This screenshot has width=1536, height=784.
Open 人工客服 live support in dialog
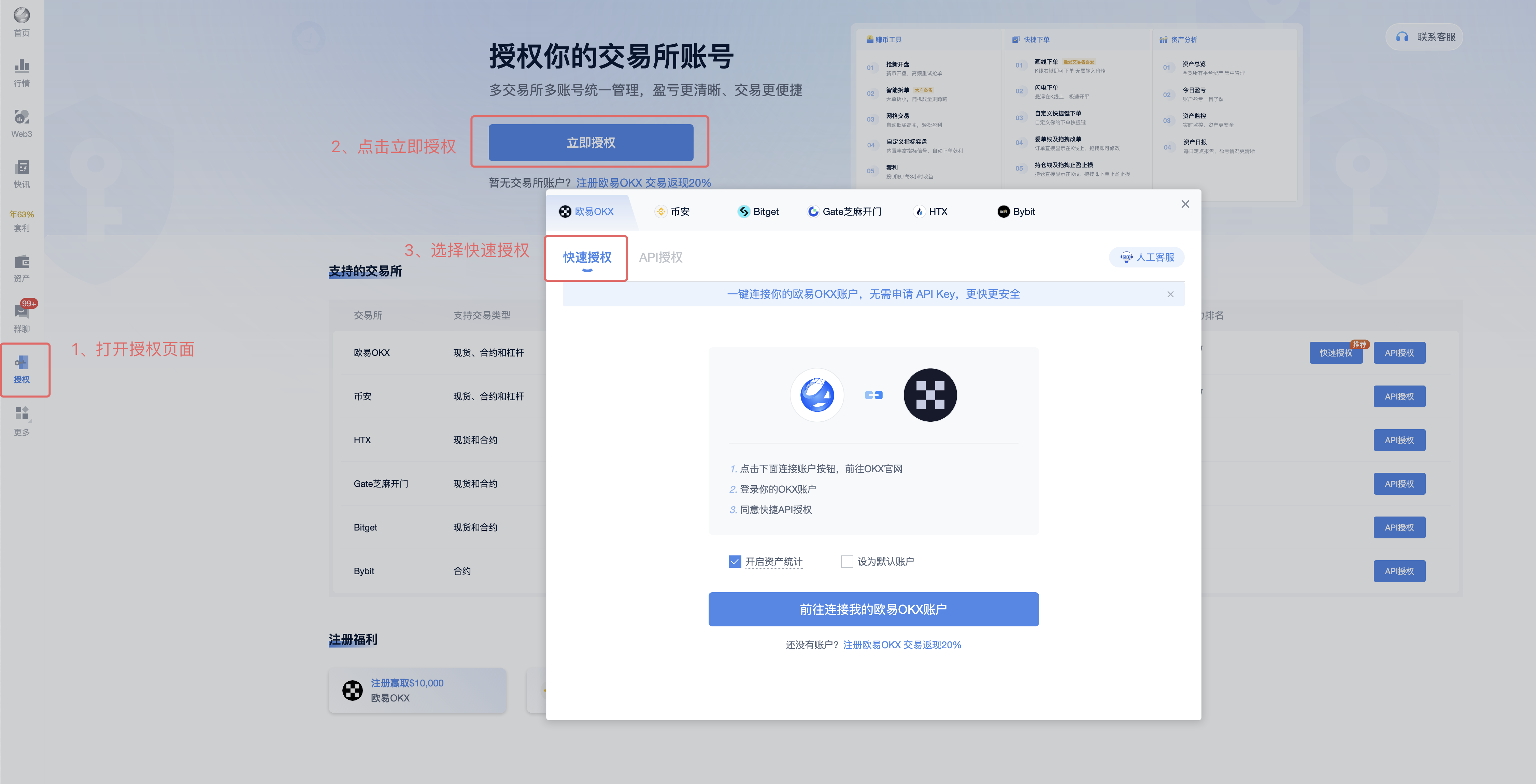point(1146,257)
